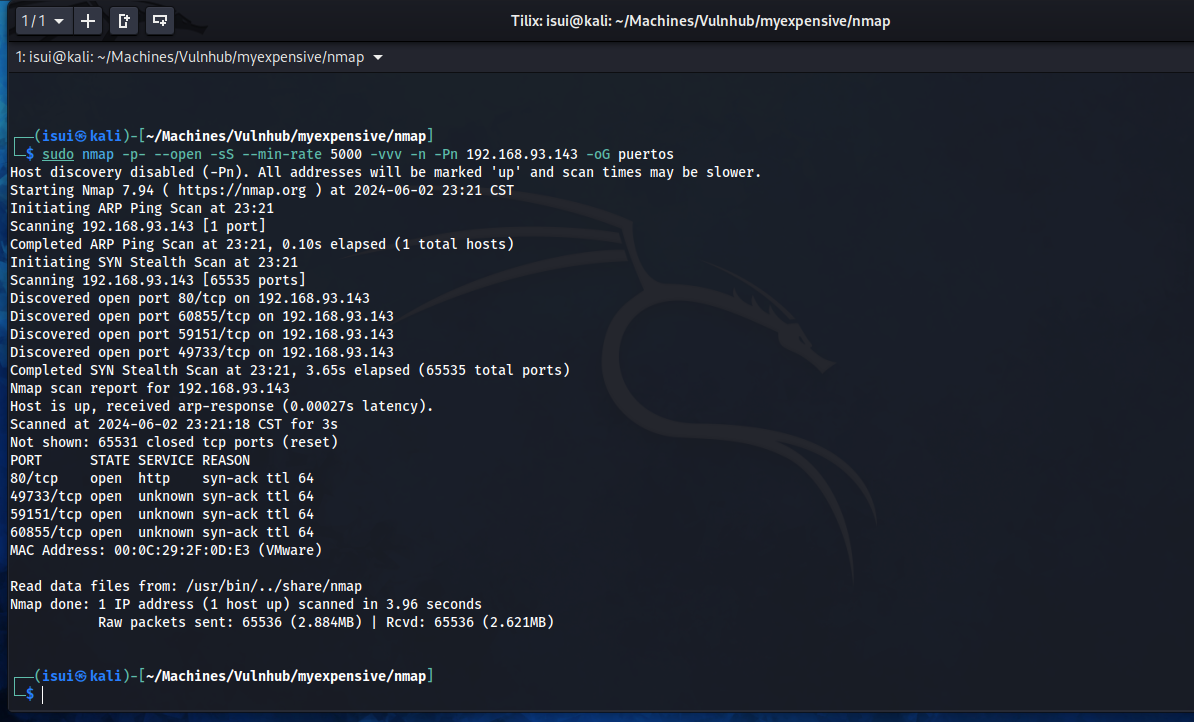Click the add terminal down icon
The height and width of the screenshot is (722, 1194).
(159, 20)
